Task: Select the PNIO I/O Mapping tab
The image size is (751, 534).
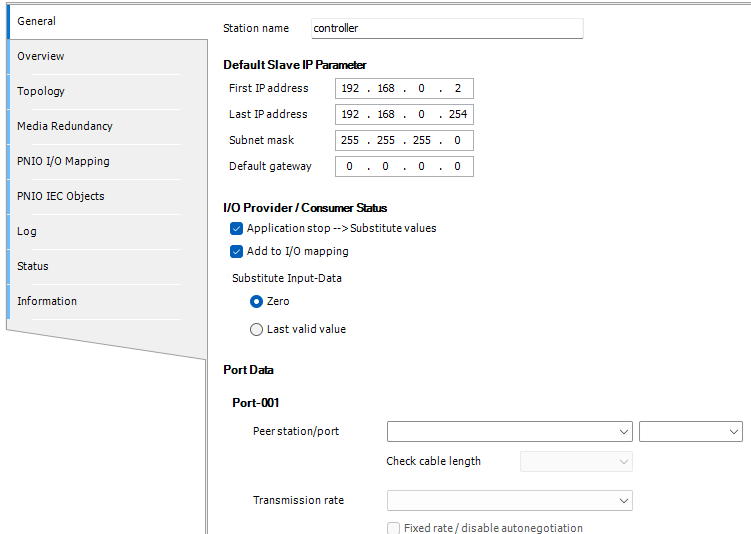Action: [63, 161]
